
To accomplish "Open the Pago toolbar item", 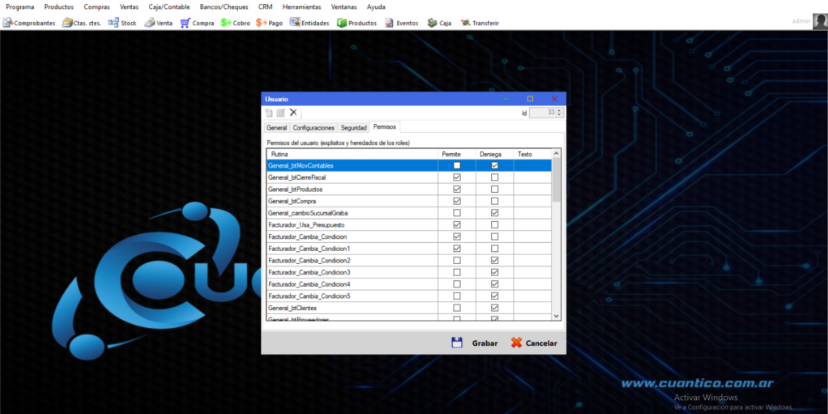I will (x=269, y=23).
